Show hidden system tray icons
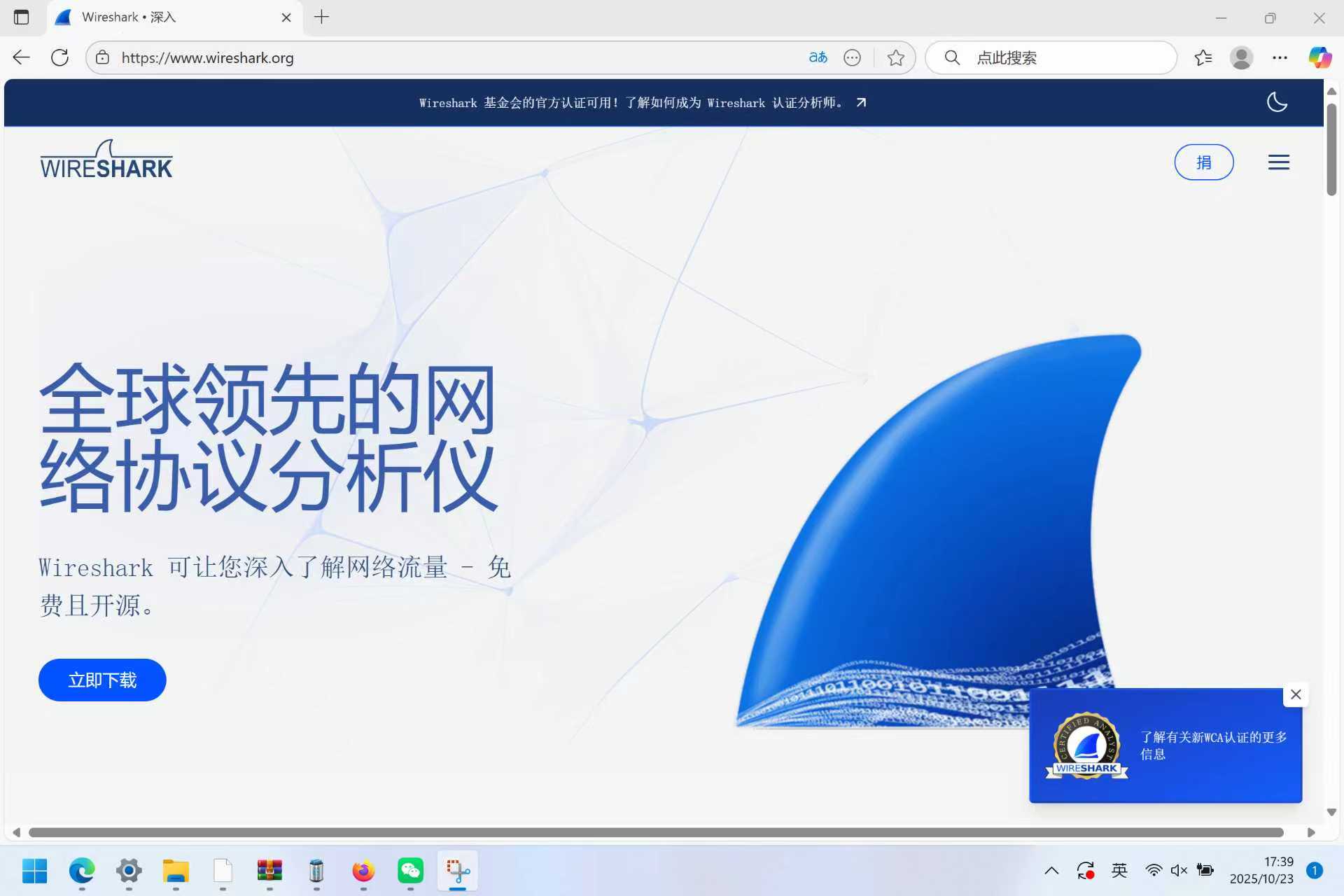The height and width of the screenshot is (896, 1344). pyautogui.click(x=1051, y=871)
